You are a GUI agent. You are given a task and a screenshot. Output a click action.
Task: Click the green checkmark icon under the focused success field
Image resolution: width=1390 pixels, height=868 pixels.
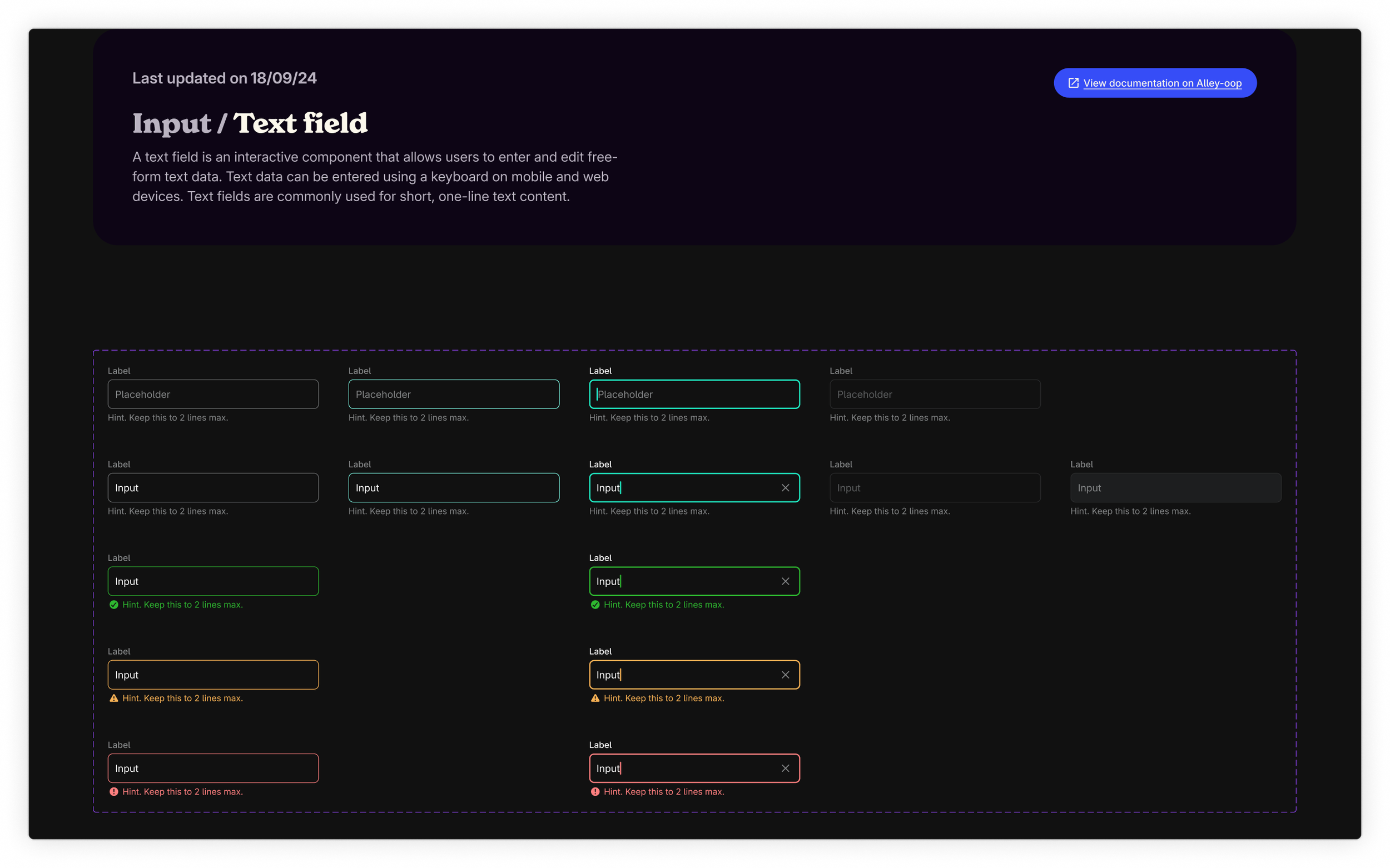595,605
